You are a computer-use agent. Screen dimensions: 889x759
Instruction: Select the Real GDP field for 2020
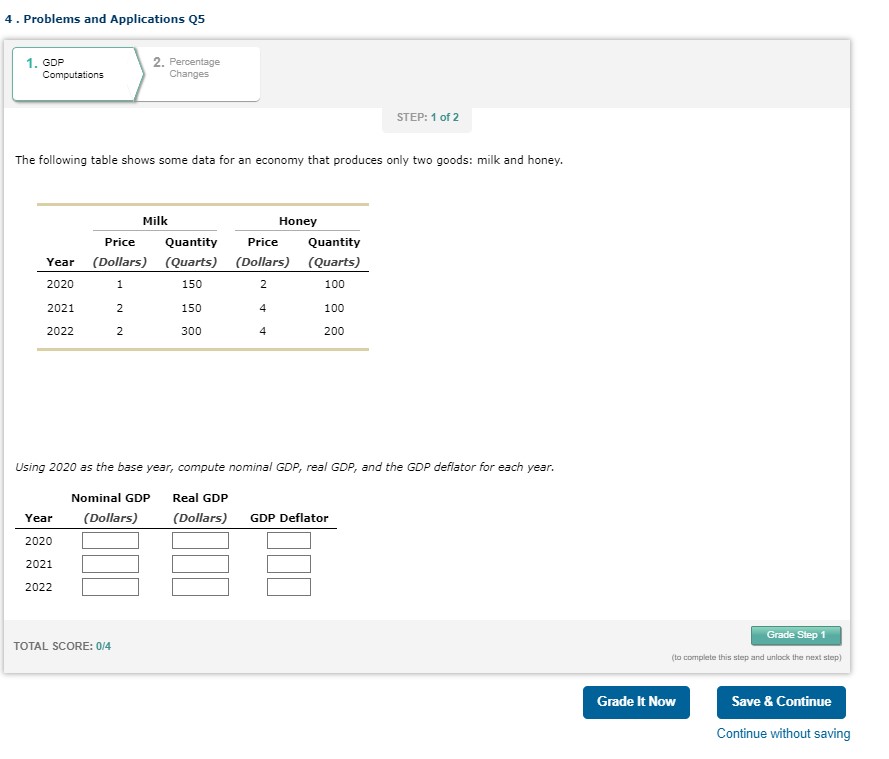200,540
